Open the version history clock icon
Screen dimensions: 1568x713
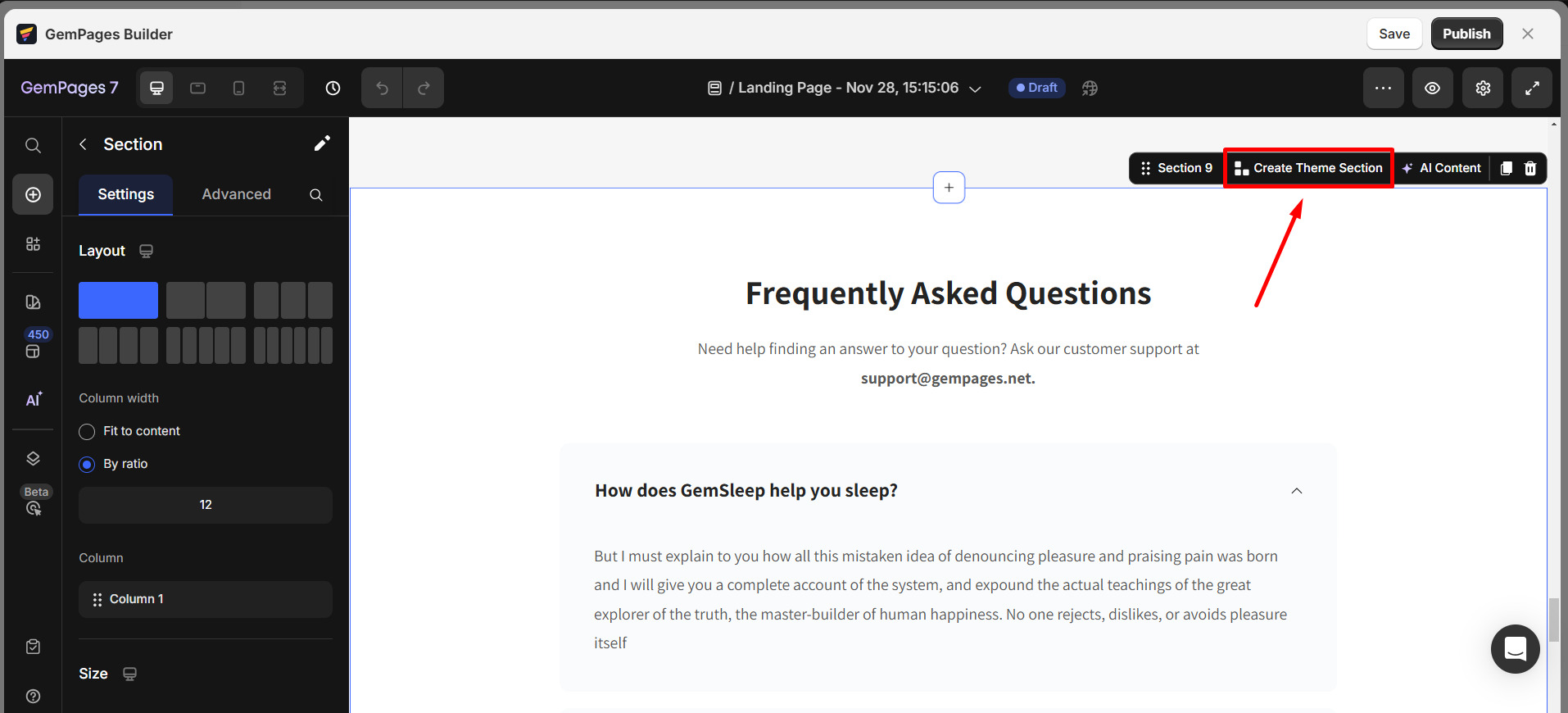pyautogui.click(x=332, y=88)
